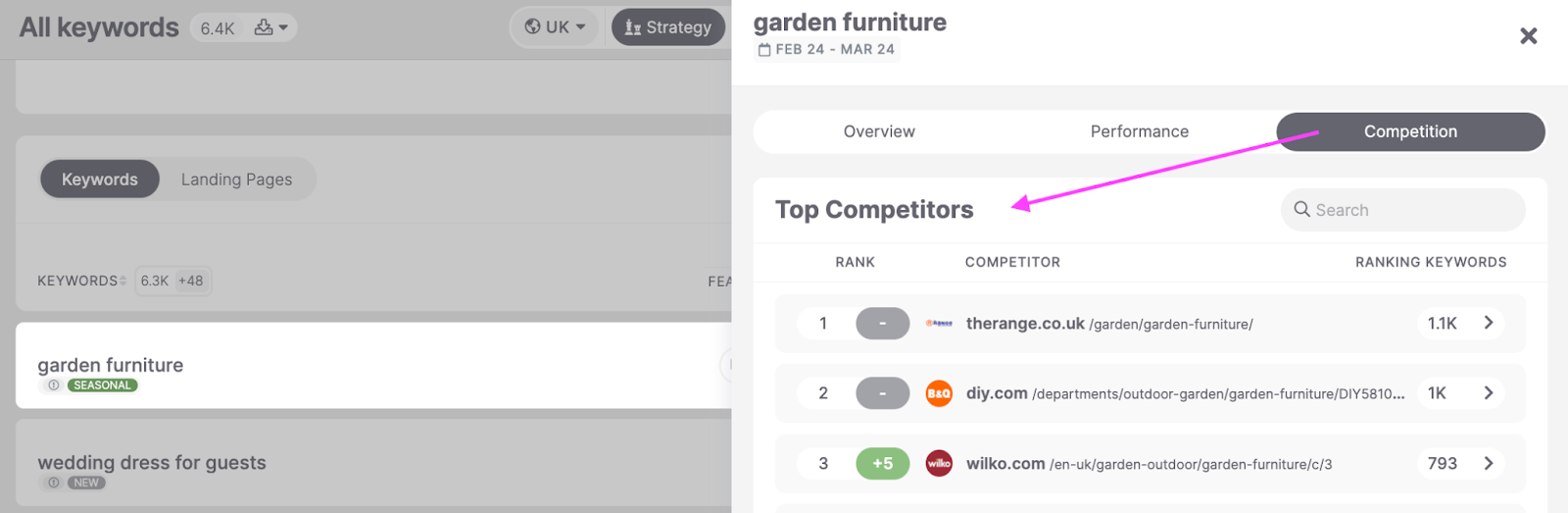Click the Search competitors input field
Screen dimensions: 1568x513
1402,210
